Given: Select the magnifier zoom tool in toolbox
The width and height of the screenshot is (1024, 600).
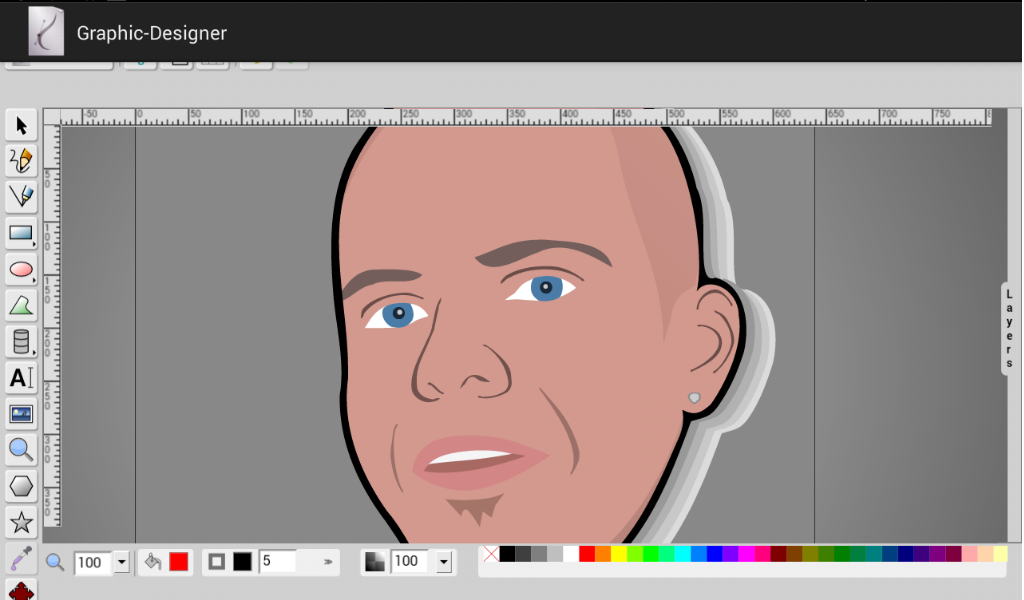Looking at the screenshot, I should click(x=21, y=449).
